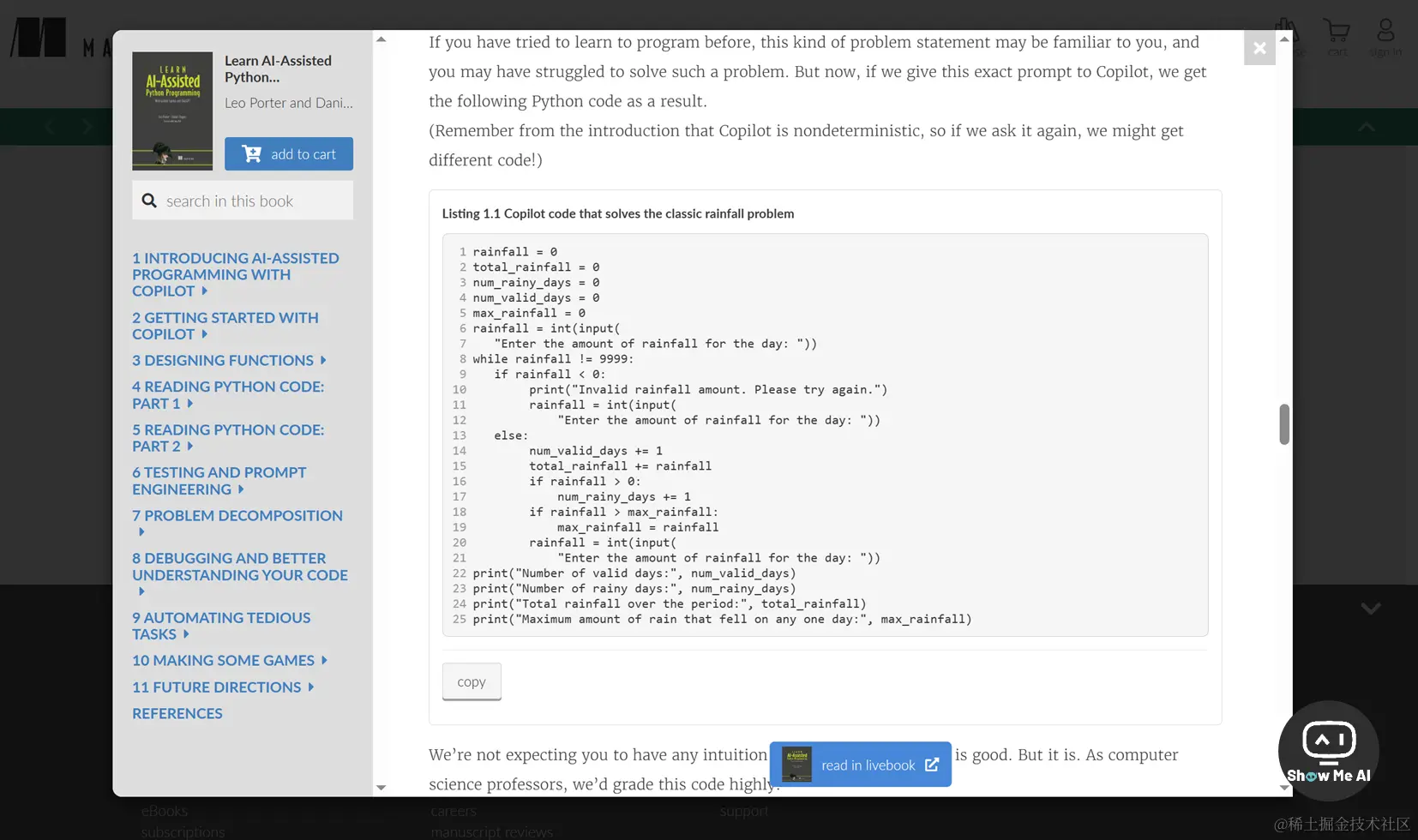The height and width of the screenshot is (840, 1418).
Task: Open chapter 8 Debugging and Better Understanding
Action: pyautogui.click(x=240, y=567)
